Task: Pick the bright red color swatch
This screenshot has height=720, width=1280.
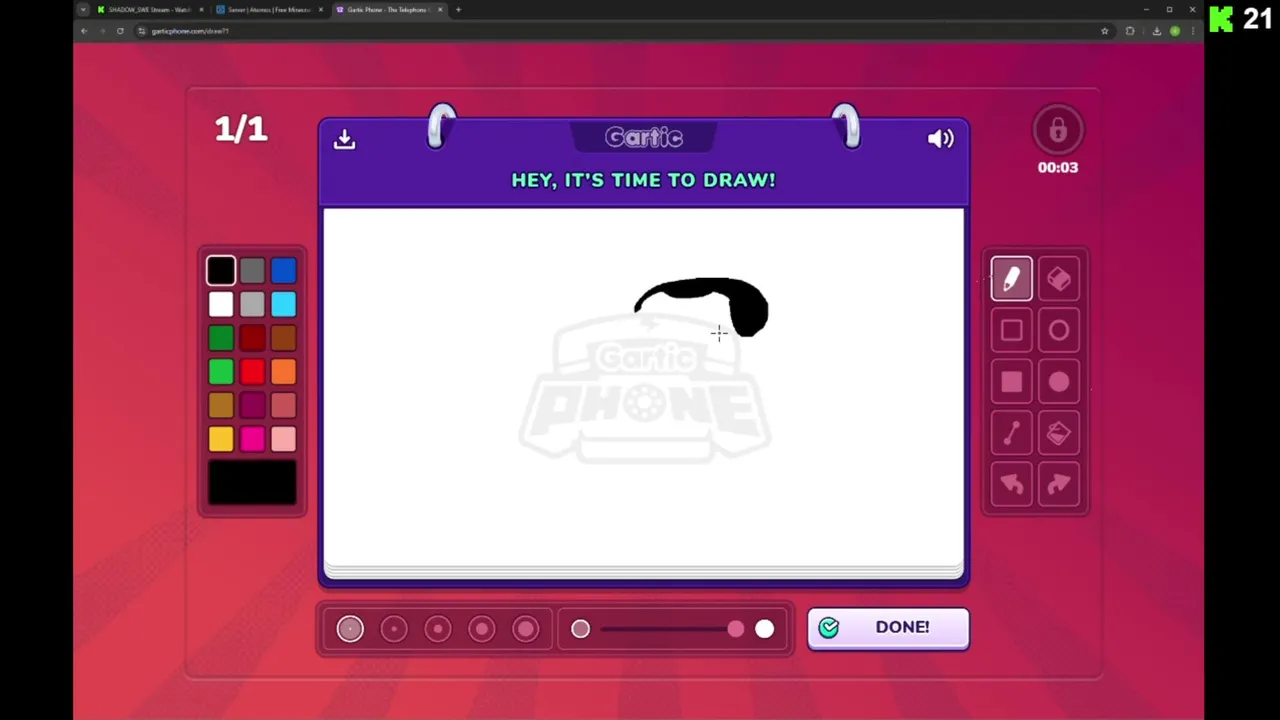Action: pyautogui.click(x=252, y=372)
